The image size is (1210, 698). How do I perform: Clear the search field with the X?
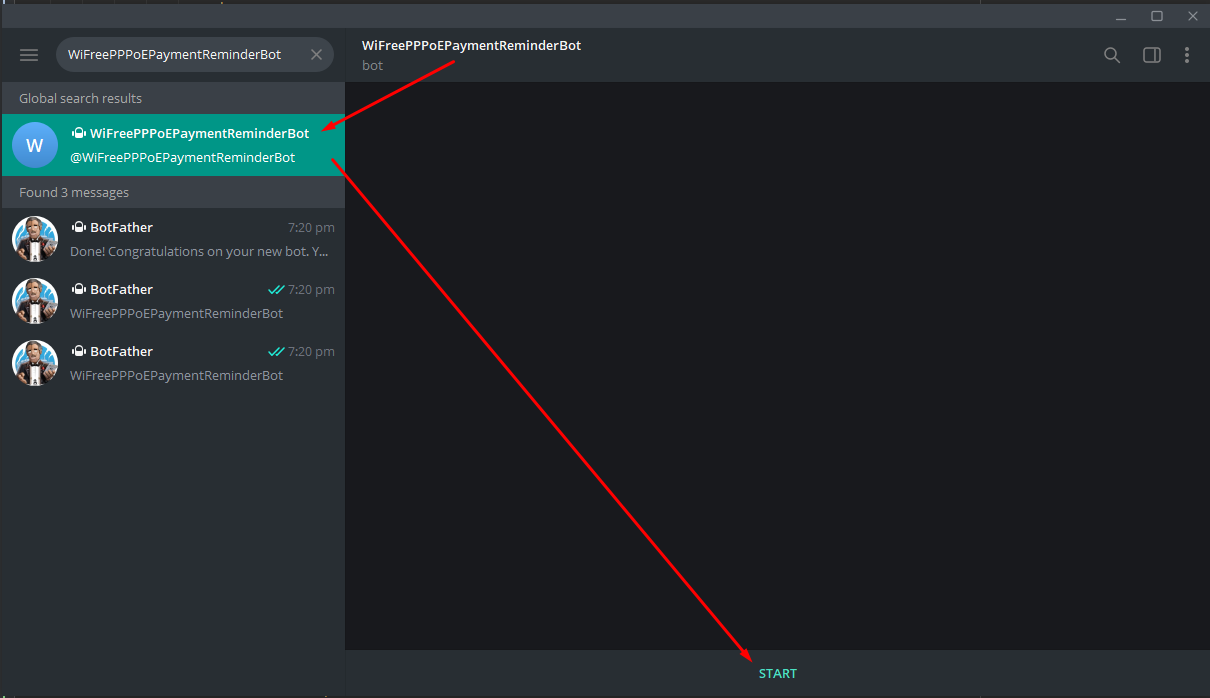click(x=316, y=55)
